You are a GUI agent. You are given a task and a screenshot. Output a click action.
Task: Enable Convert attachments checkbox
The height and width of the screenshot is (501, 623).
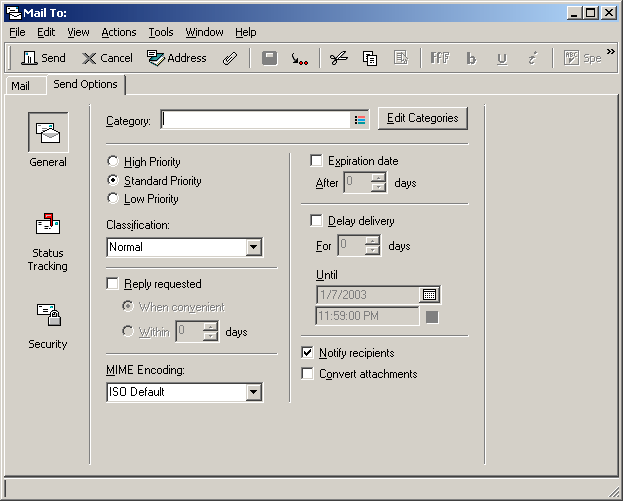308,373
